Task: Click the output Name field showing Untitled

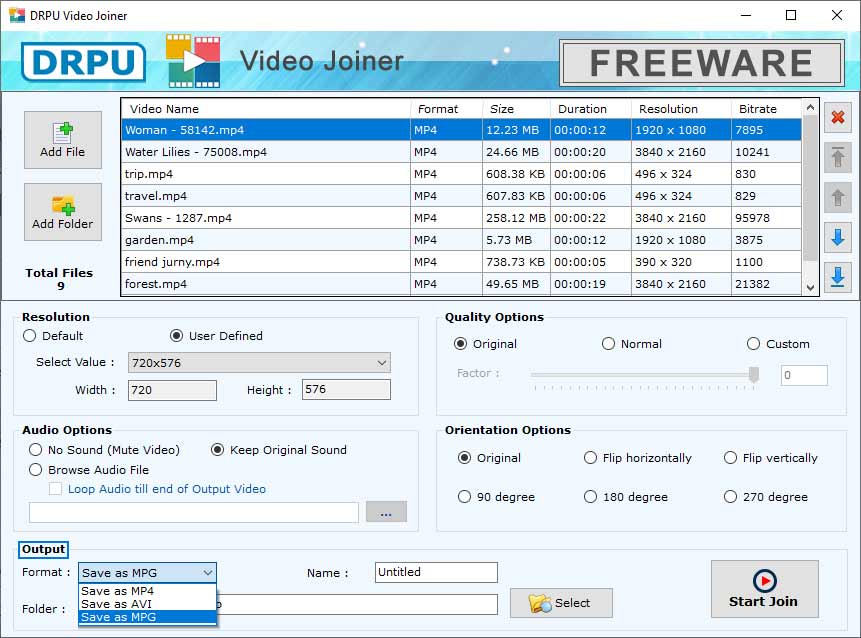Action: 437,572
